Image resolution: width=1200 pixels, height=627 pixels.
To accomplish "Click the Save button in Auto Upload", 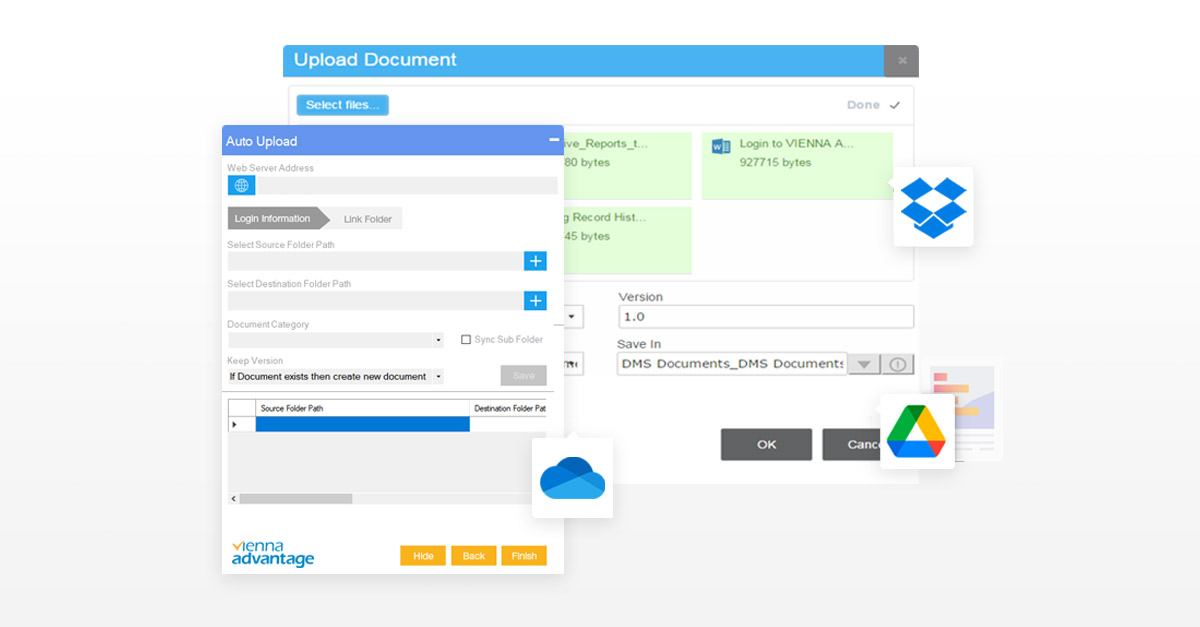I will (x=524, y=376).
